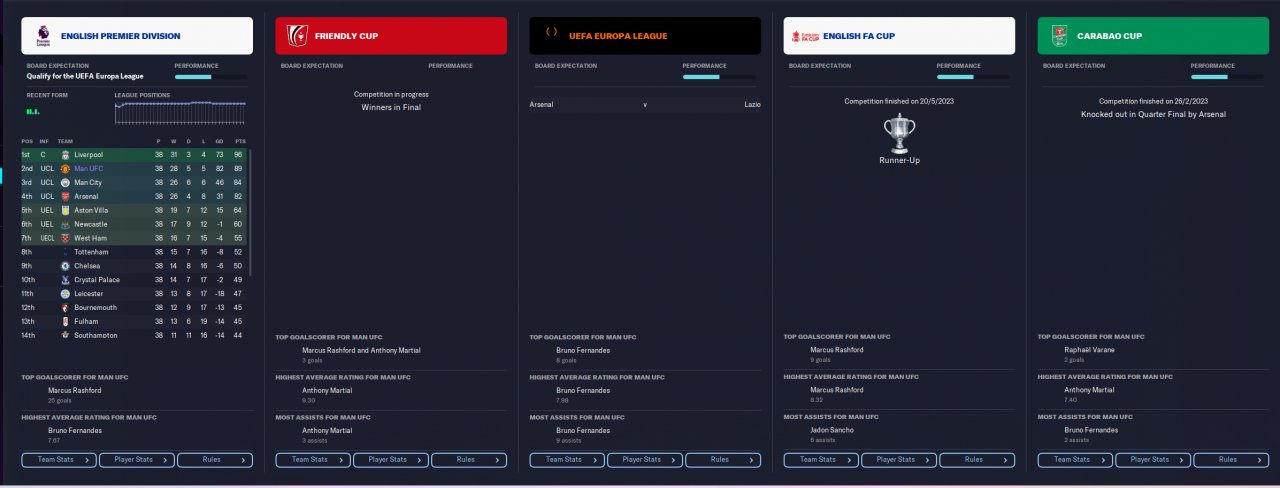The image size is (1280, 488).
Task: Open Team Stats for Premier Division
Action: pyautogui.click(x=59, y=460)
